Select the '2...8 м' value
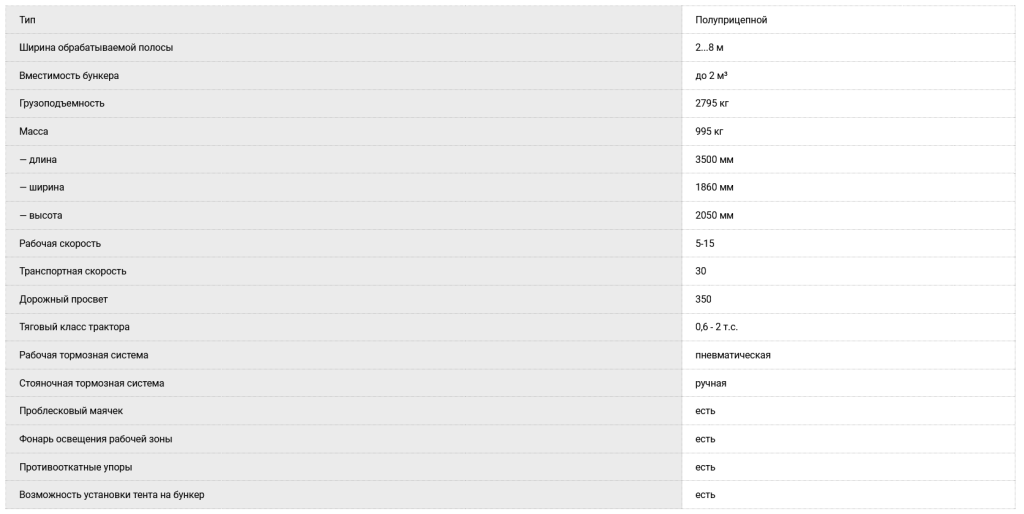Screen dimensions: 1024x514 coord(710,48)
